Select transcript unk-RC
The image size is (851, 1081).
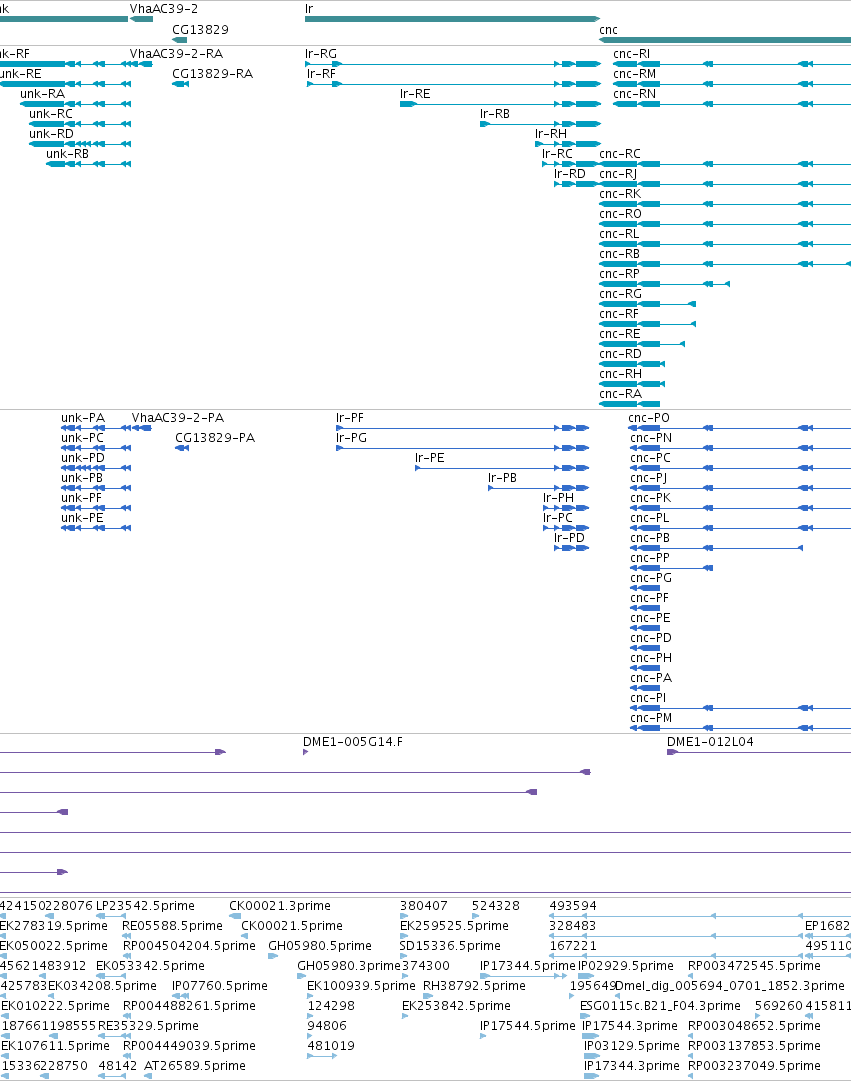[x=51, y=114]
